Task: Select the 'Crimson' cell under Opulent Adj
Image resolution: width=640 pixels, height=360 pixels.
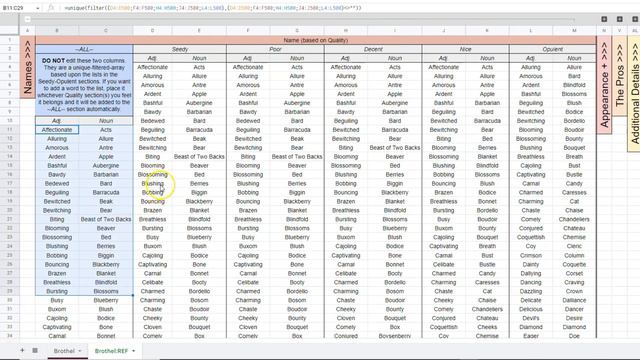Action: point(531,256)
